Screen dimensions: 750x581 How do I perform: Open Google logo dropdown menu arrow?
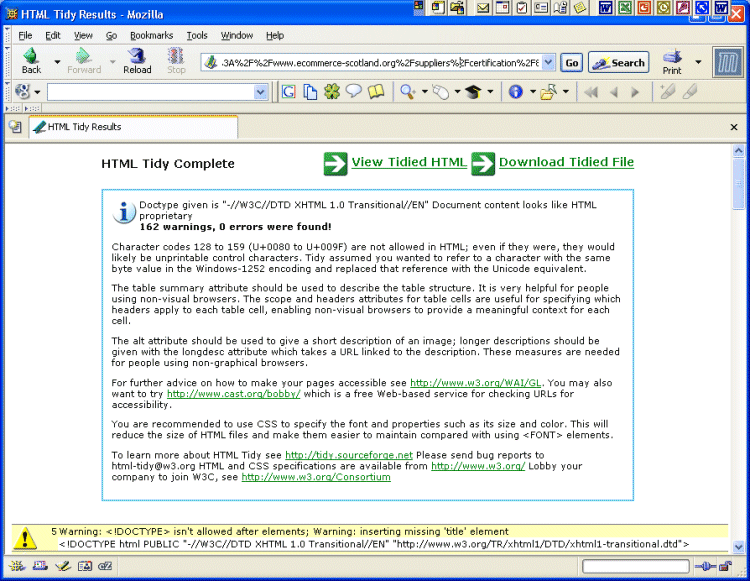pos(37,92)
